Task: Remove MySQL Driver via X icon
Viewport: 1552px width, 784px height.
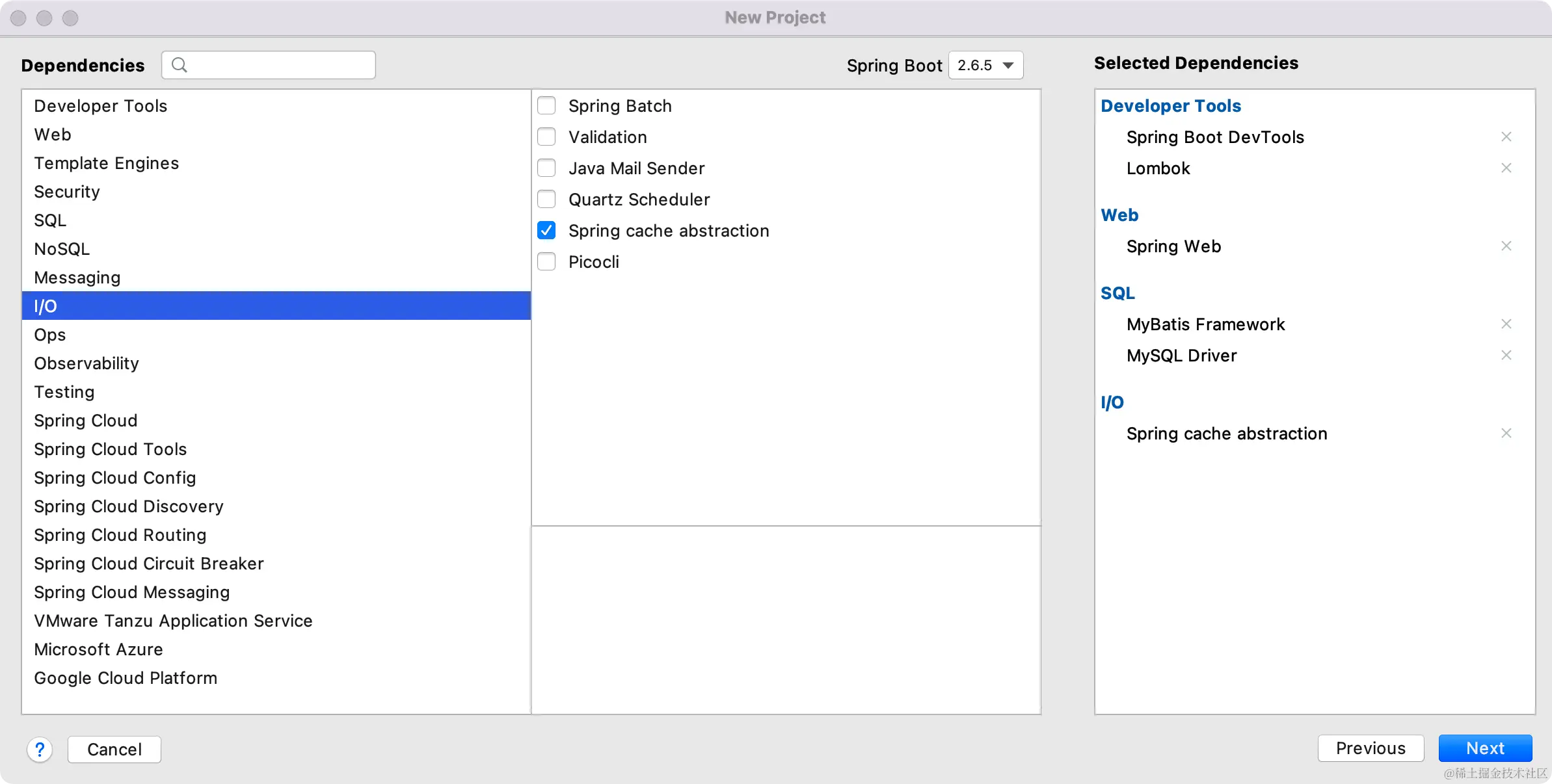Action: point(1506,355)
